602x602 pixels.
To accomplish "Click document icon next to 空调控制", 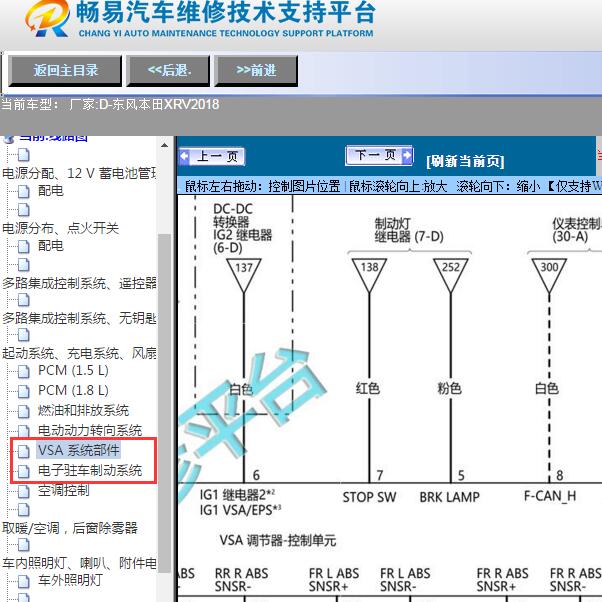I will click(x=23, y=491).
